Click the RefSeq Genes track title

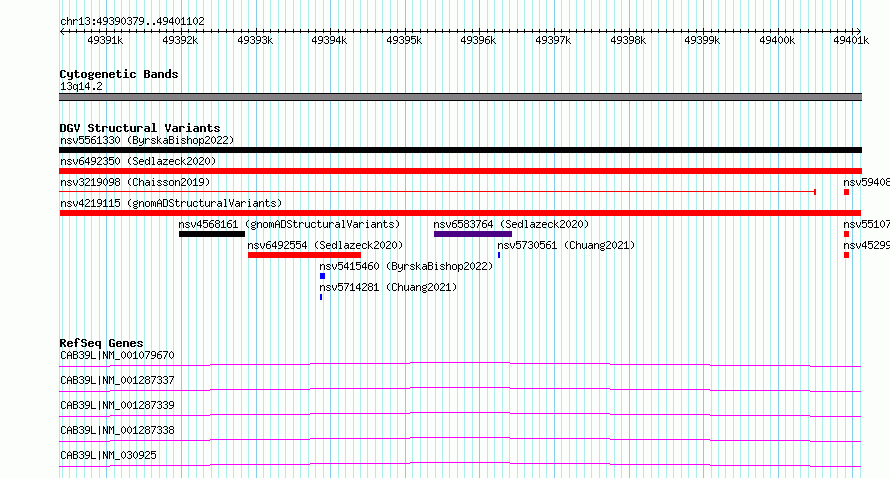tap(101, 343)
